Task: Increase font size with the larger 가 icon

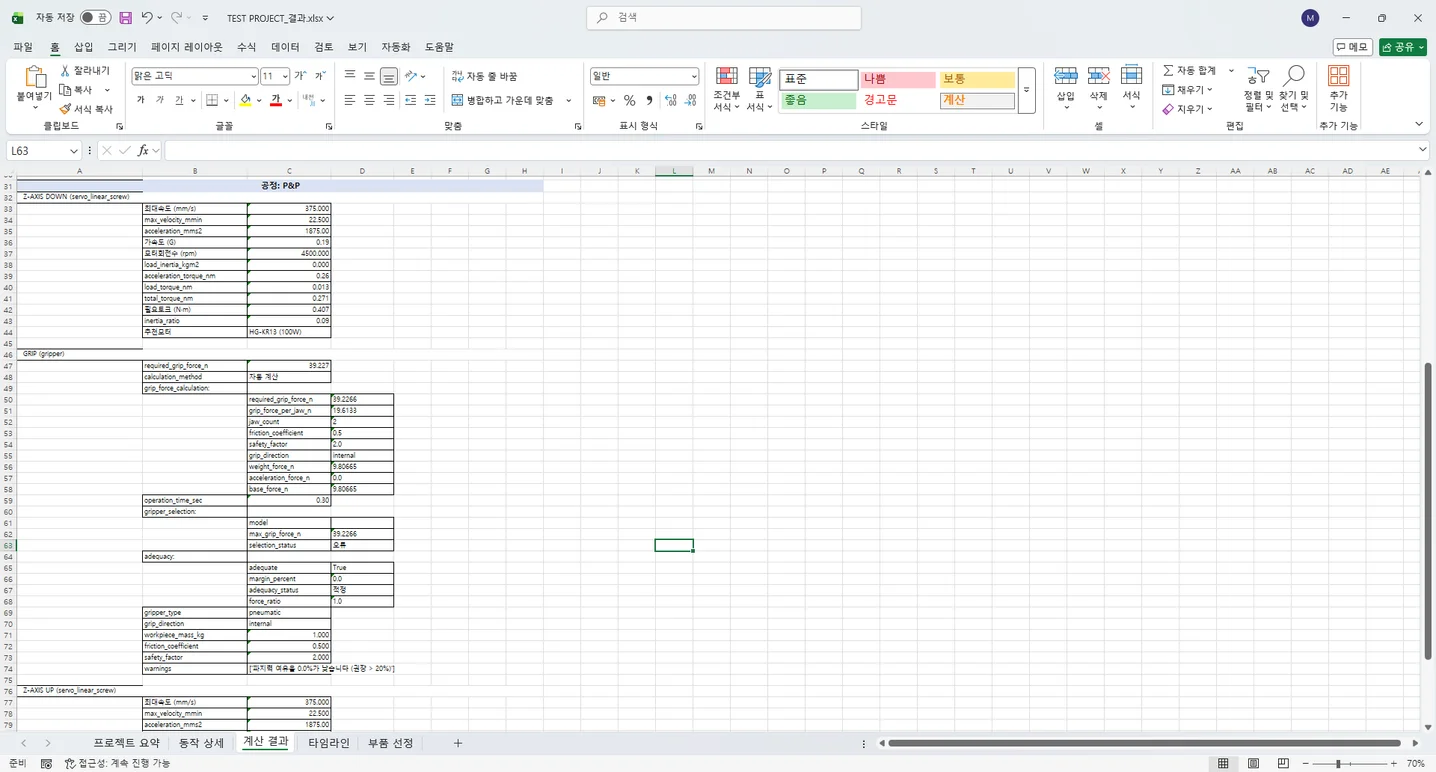Action: (x=300, y=76)
